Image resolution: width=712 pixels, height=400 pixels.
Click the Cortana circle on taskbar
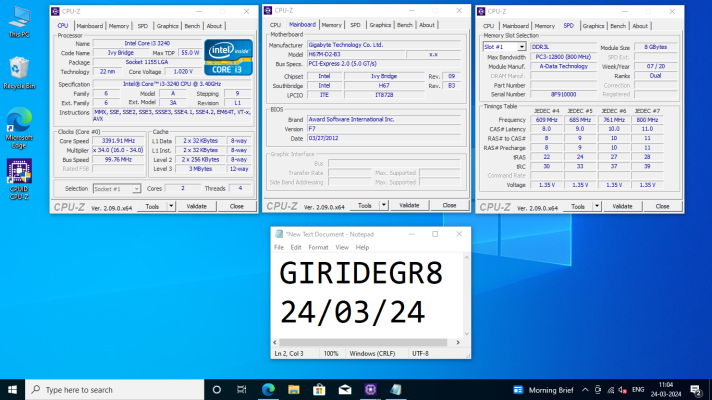point(217,390)
